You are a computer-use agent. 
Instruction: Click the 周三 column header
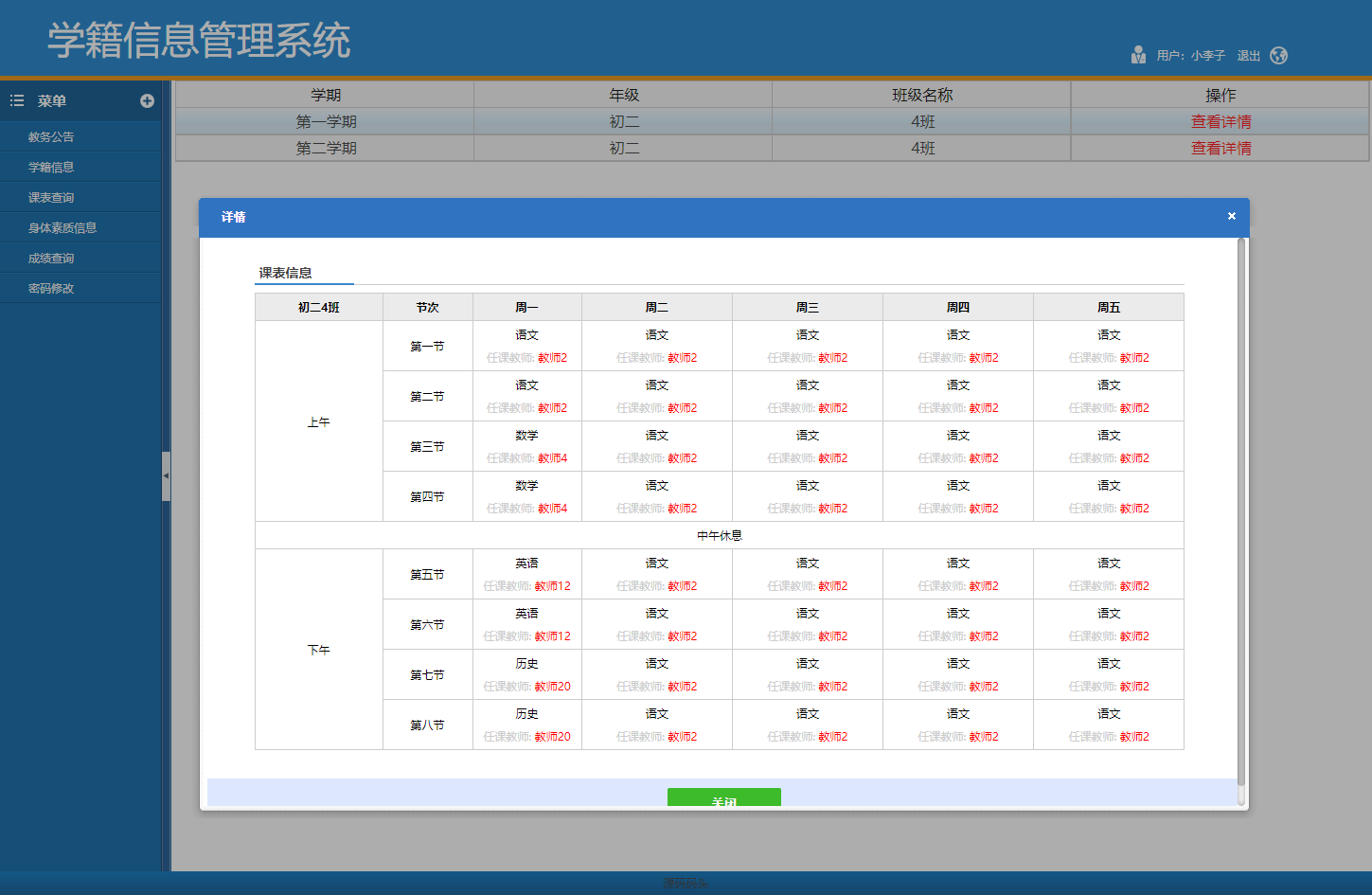[807, 307]
